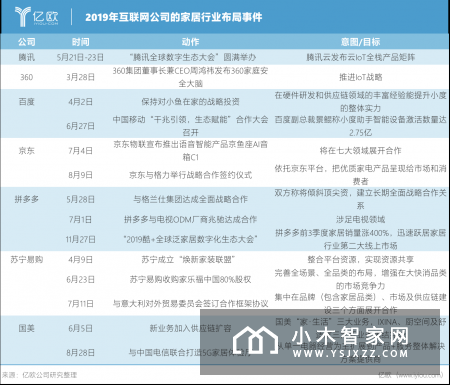This screenshot has height=385, width=450.
Task: Click the 意图/目标 column header
Action: pyautogui.click(x=360, y=42)
